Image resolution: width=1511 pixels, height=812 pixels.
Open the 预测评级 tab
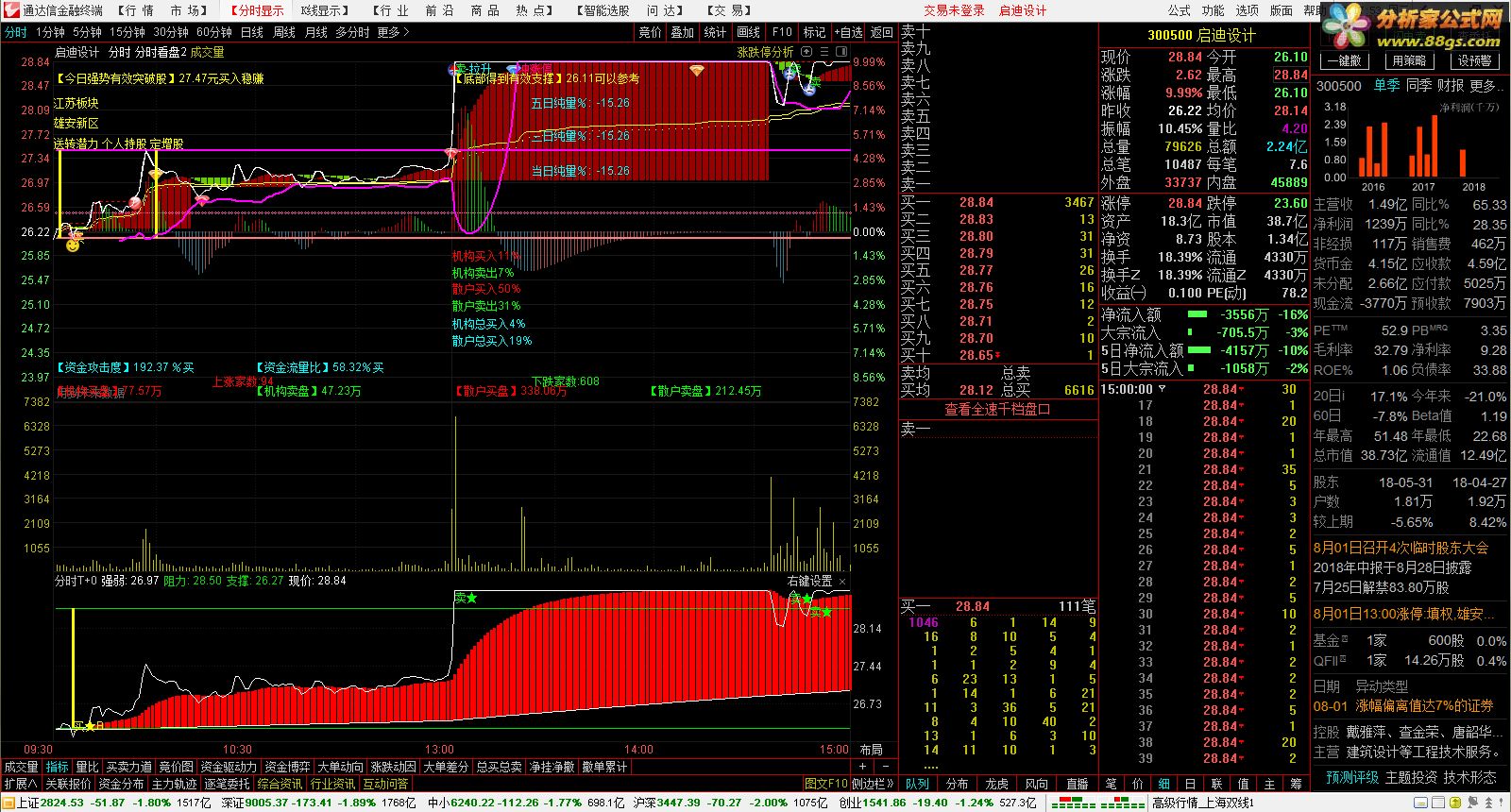coord(1352,777)
